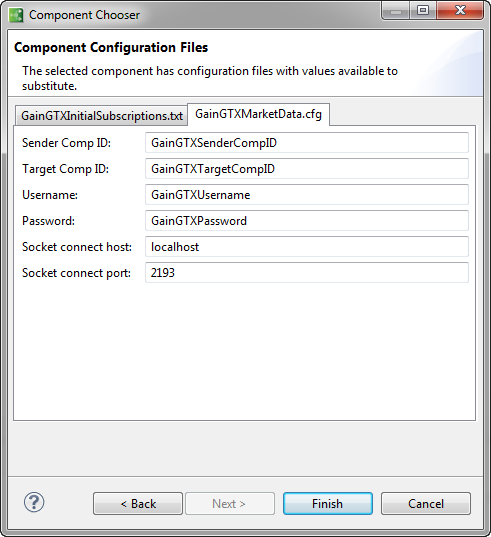Click the Password text field
This screenshot has width=491, height=537.
coord(307,221)
